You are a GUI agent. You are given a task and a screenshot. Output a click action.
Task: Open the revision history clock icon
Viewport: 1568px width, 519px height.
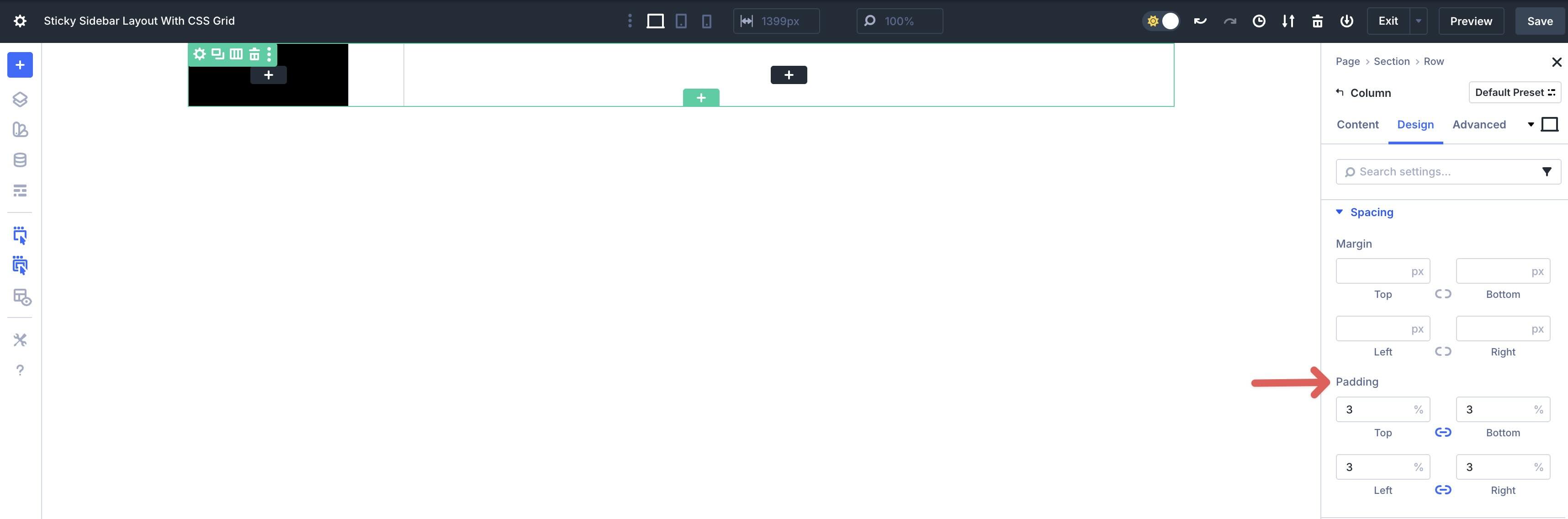click(x=1259, y=20)
